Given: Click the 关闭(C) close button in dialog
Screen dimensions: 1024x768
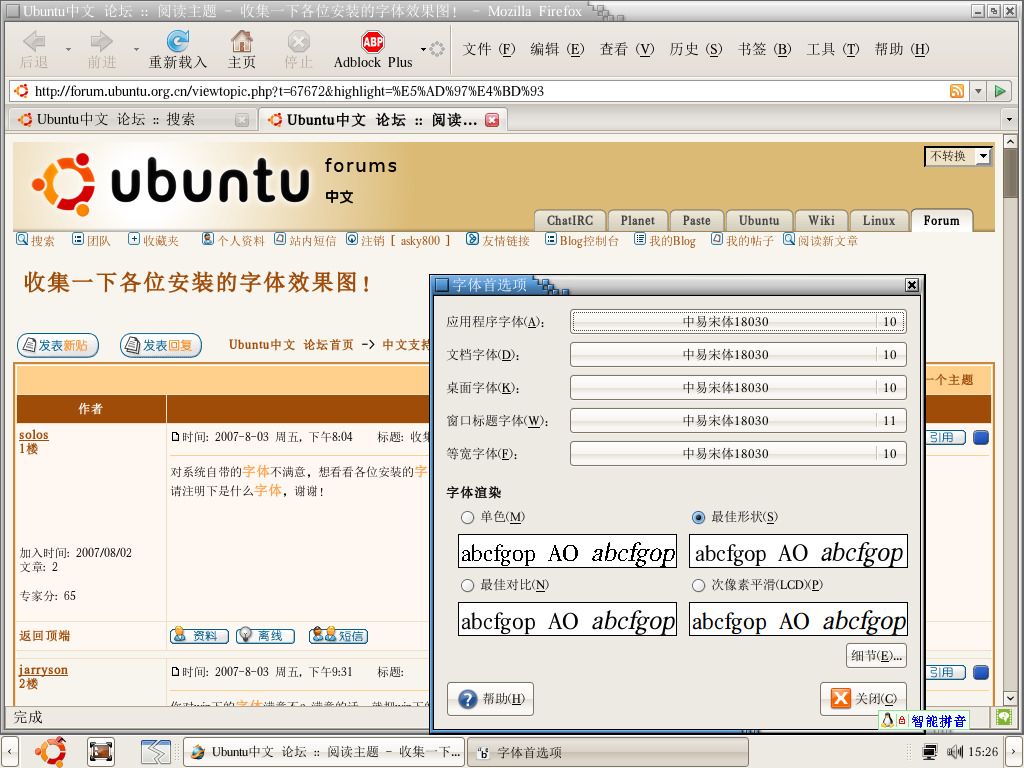Looking at the screenshot, I should (863, 699).
